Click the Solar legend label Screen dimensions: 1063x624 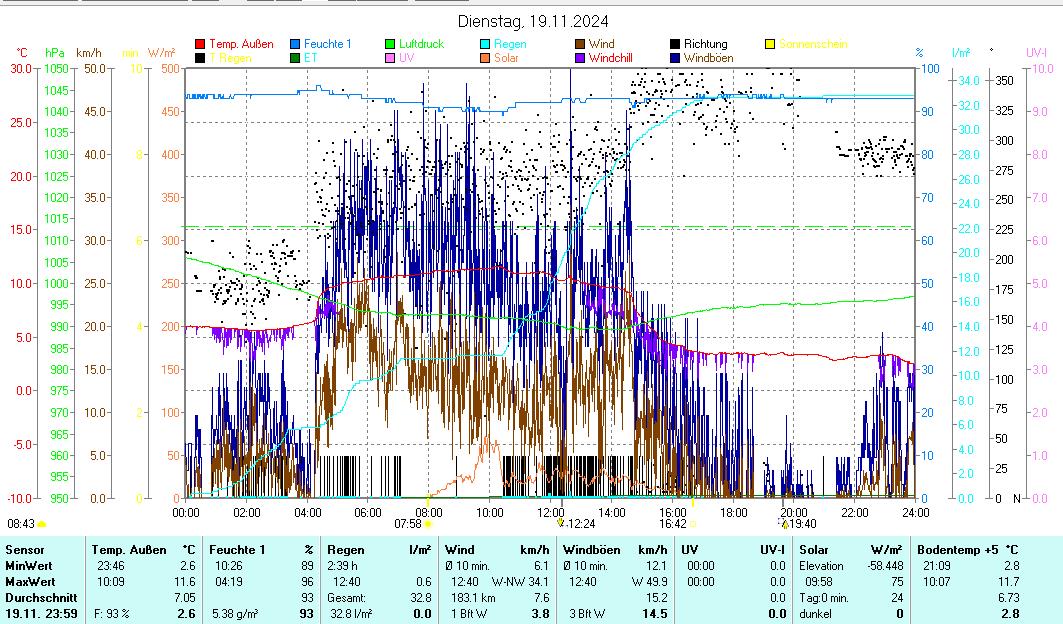506,58
